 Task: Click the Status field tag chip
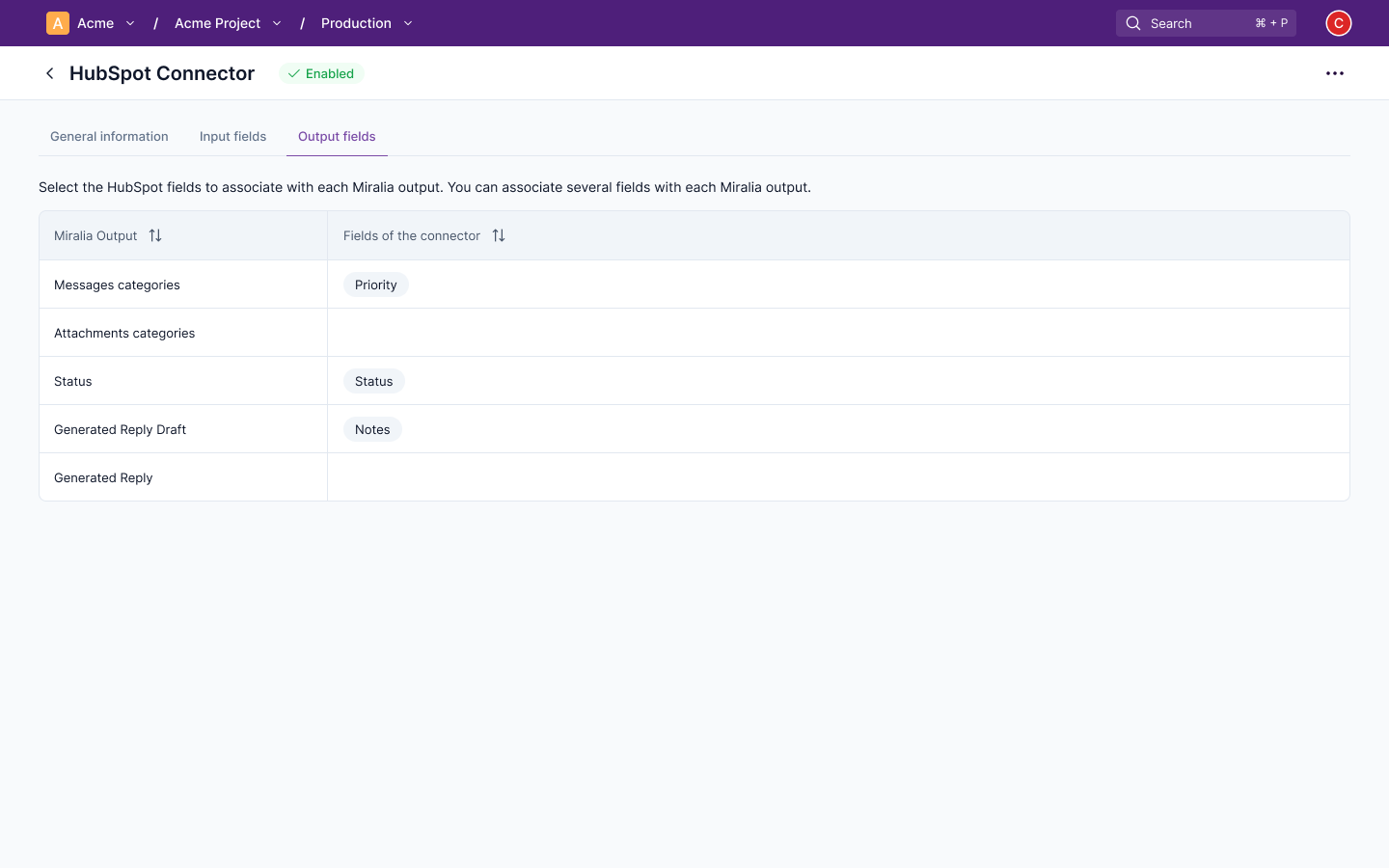374,381
